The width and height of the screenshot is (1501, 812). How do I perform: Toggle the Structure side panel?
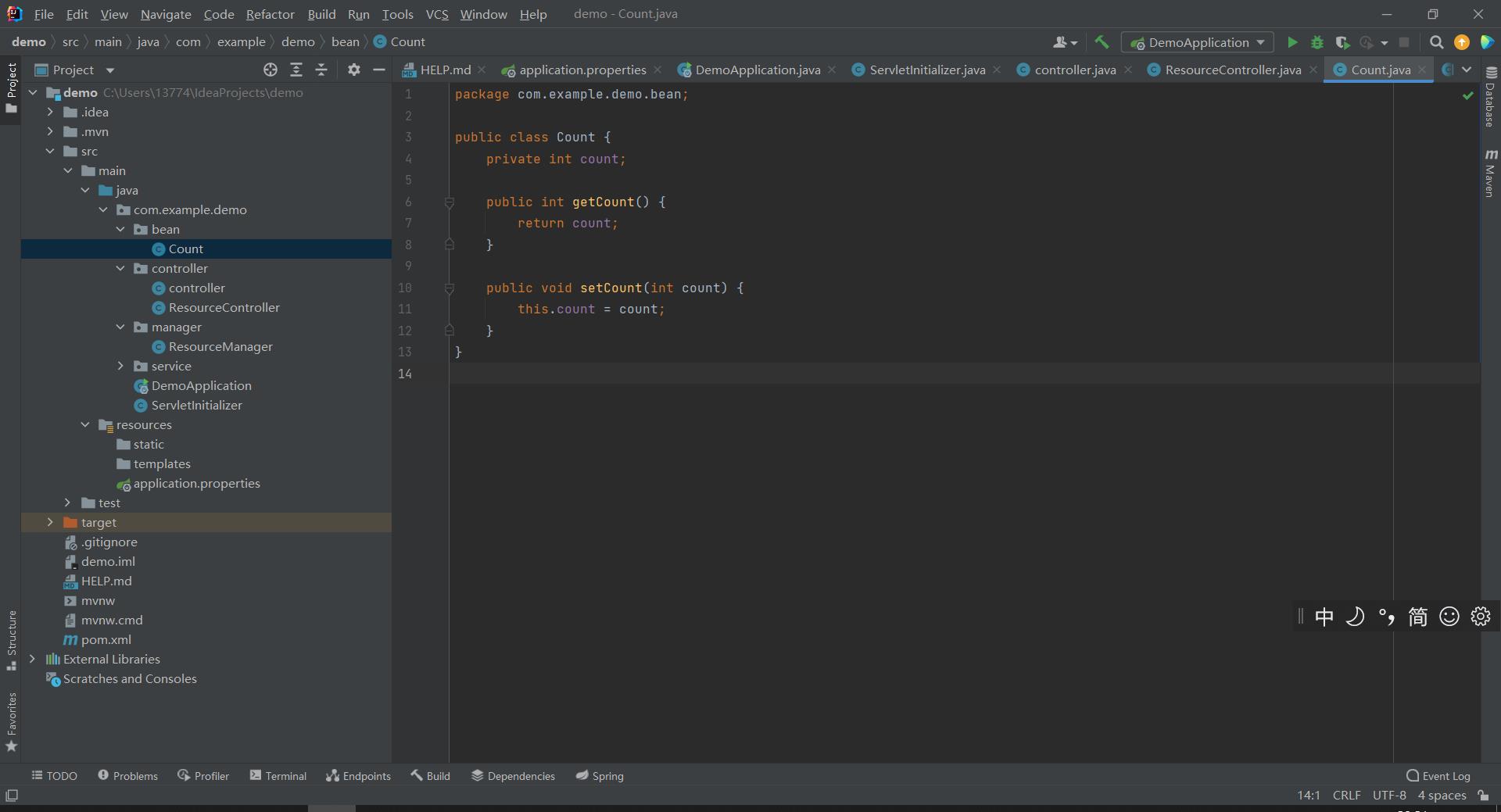click(x=11, y=639)
